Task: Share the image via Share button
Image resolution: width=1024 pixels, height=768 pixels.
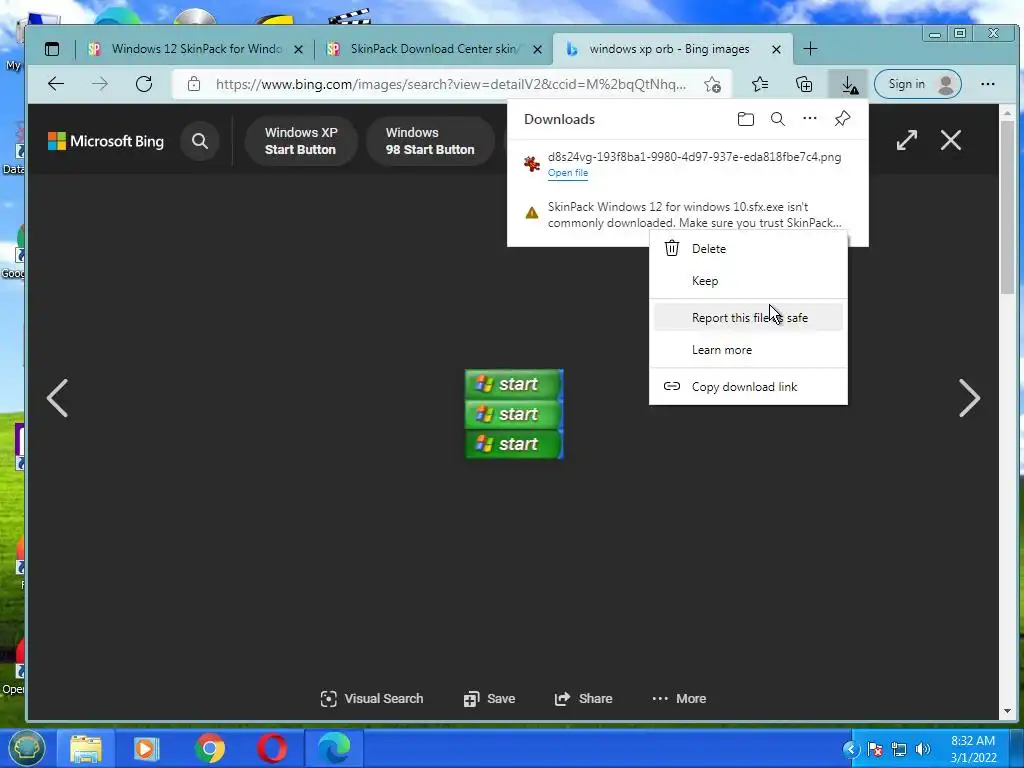Action: 583,699
